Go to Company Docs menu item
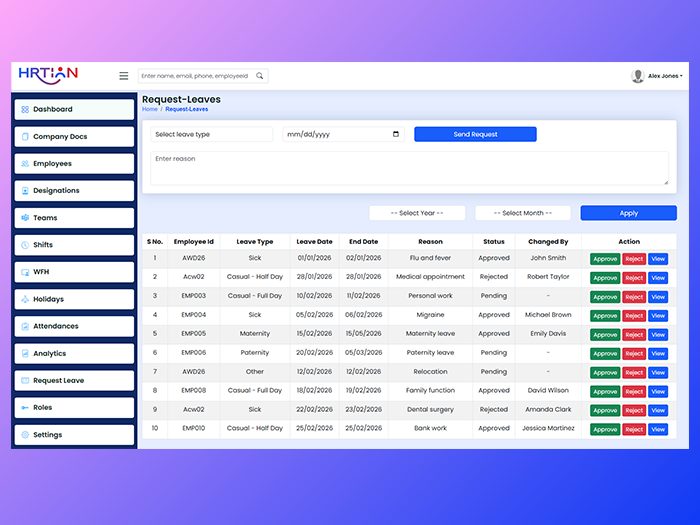Screen dimensions: 700x525 point(74,137)
